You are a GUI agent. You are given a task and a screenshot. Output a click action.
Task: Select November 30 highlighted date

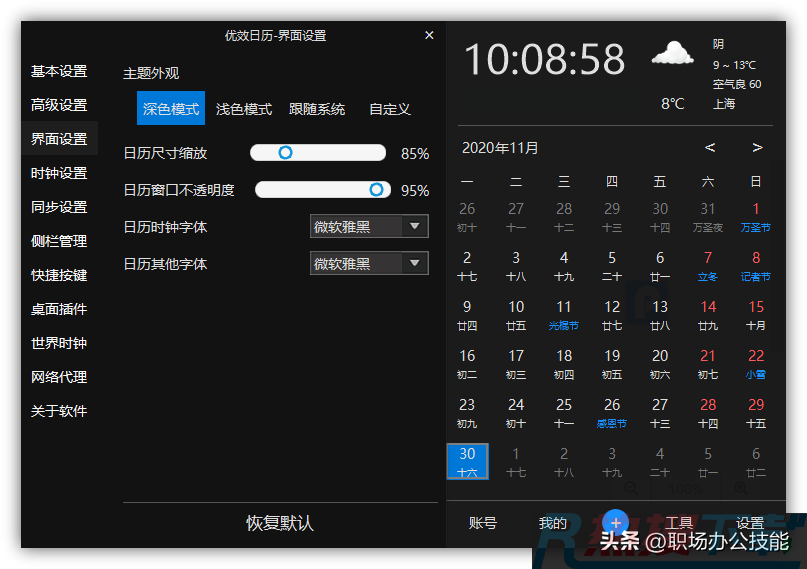[467, 461]
